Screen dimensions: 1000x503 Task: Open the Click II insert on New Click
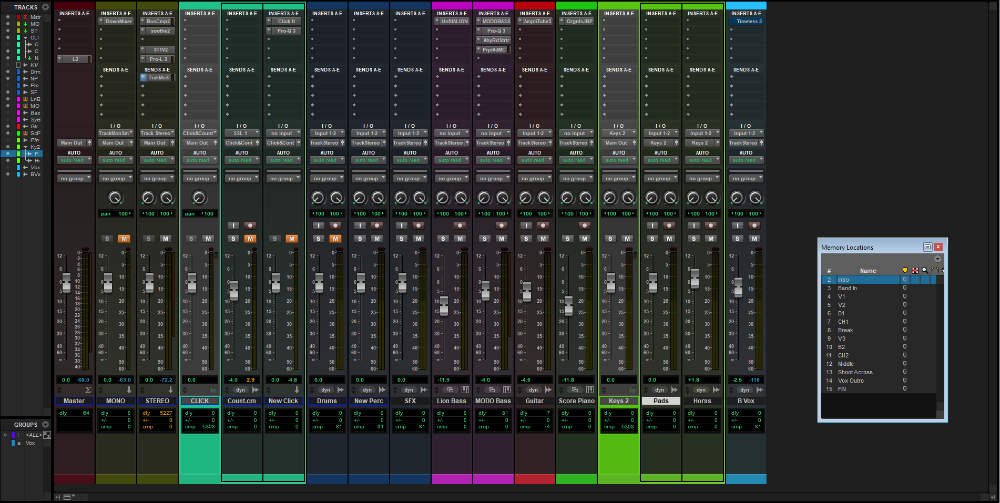tap(285, 21)
